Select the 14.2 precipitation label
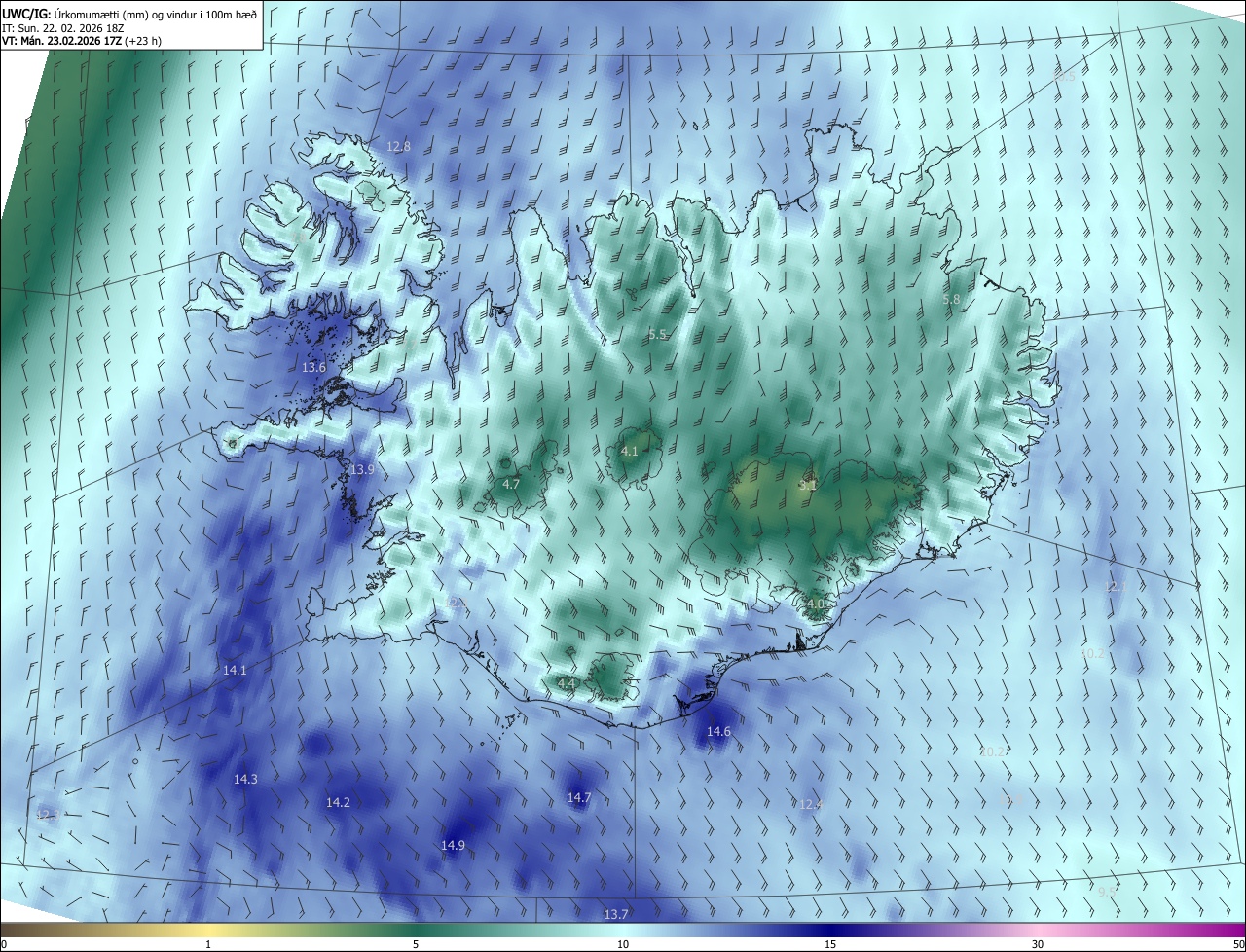Screen dimensions: 1246x952 click(338, 803)
